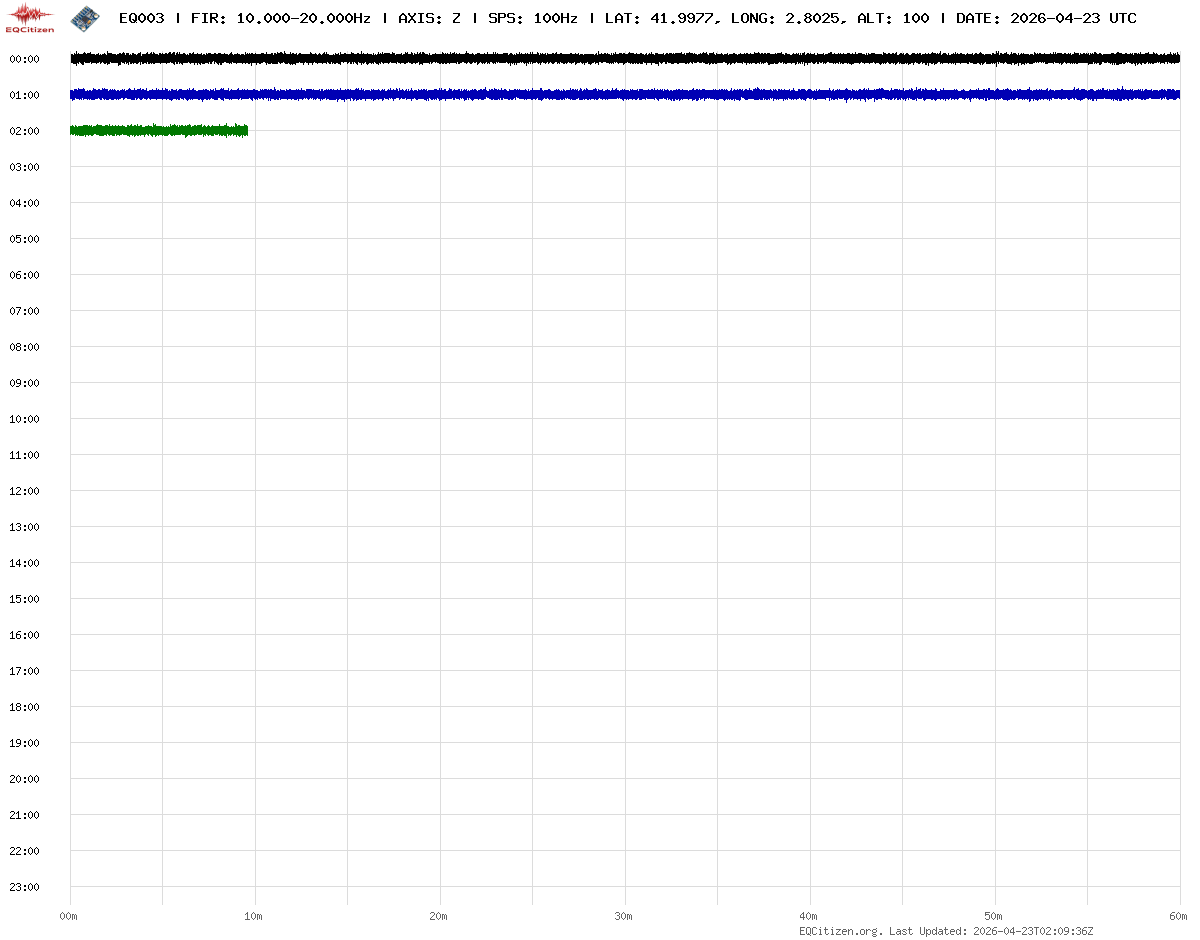Click the black 00:00 seismic trace

click(x=625, y=59)
